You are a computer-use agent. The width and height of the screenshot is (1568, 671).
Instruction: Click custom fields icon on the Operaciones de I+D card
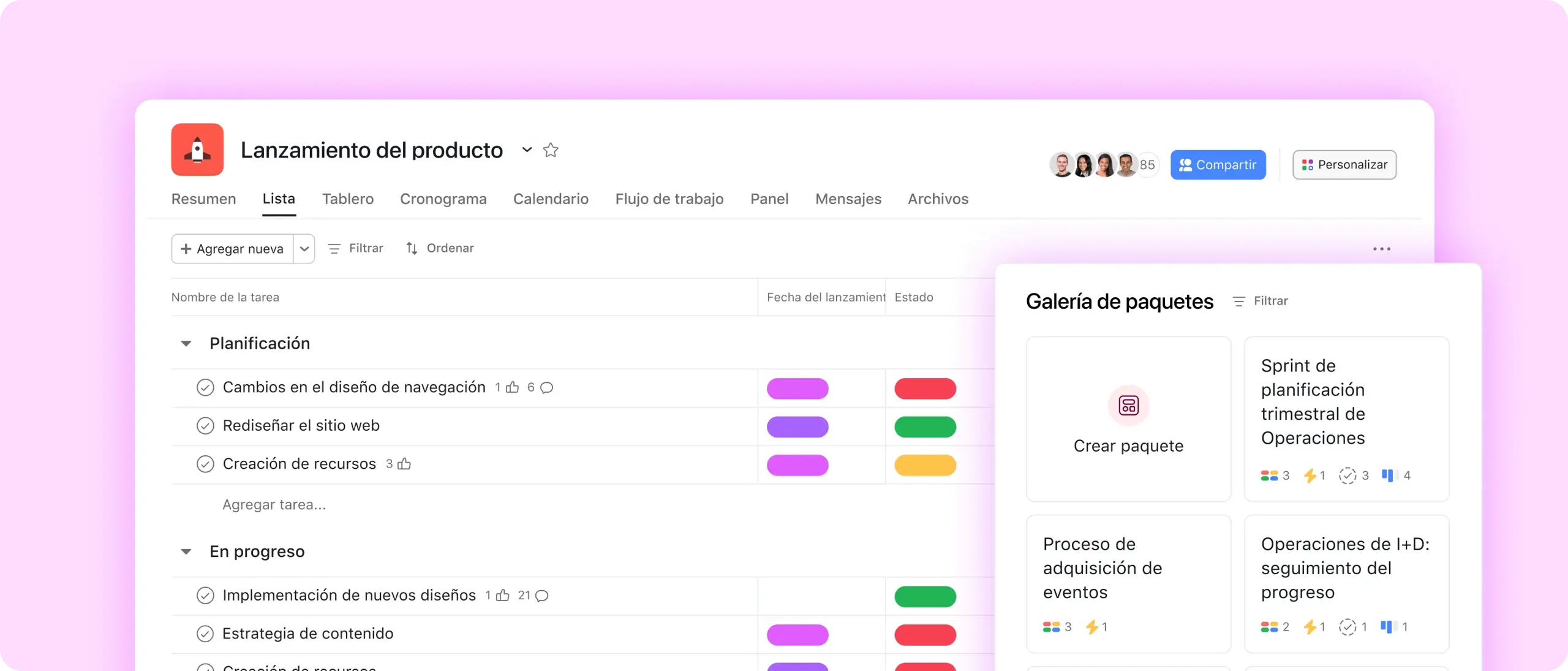(1269, 627)
